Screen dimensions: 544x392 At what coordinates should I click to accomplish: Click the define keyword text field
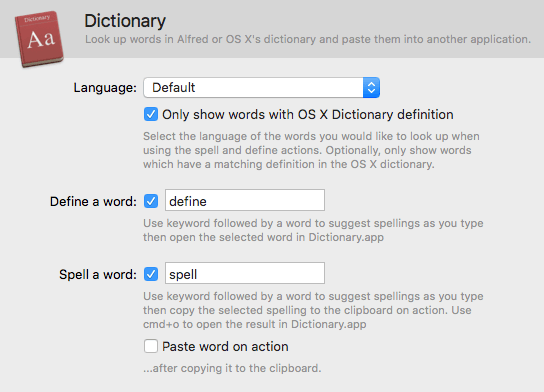coord(245,200)
